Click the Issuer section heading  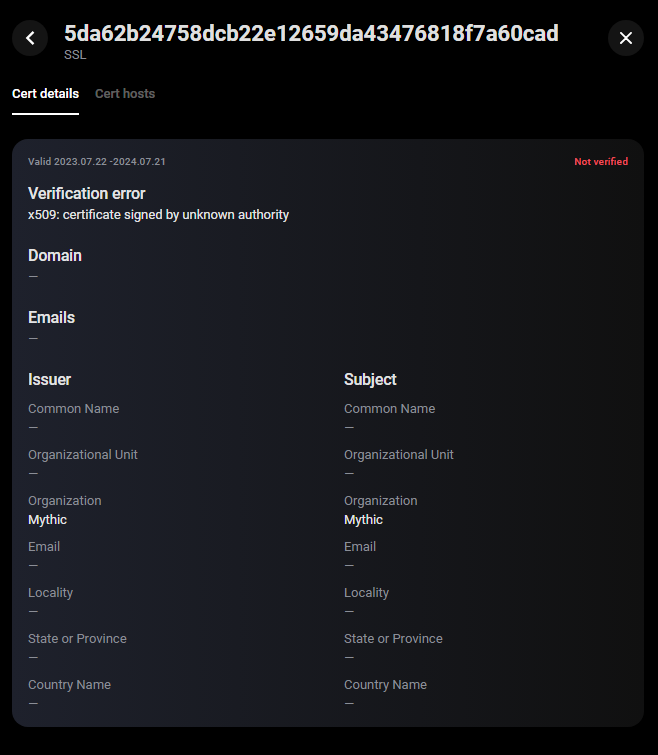pyautogui.click(x=50, y=380)
